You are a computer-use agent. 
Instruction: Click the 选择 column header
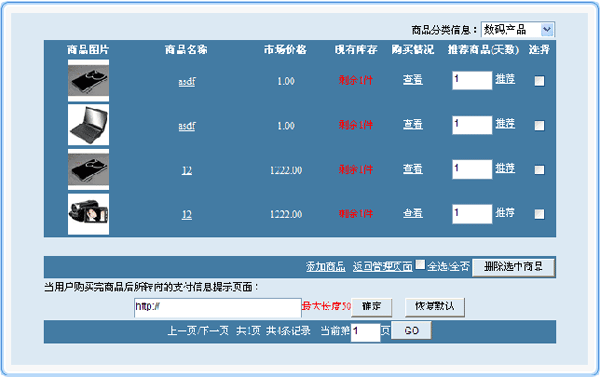[x=539, y=49]
